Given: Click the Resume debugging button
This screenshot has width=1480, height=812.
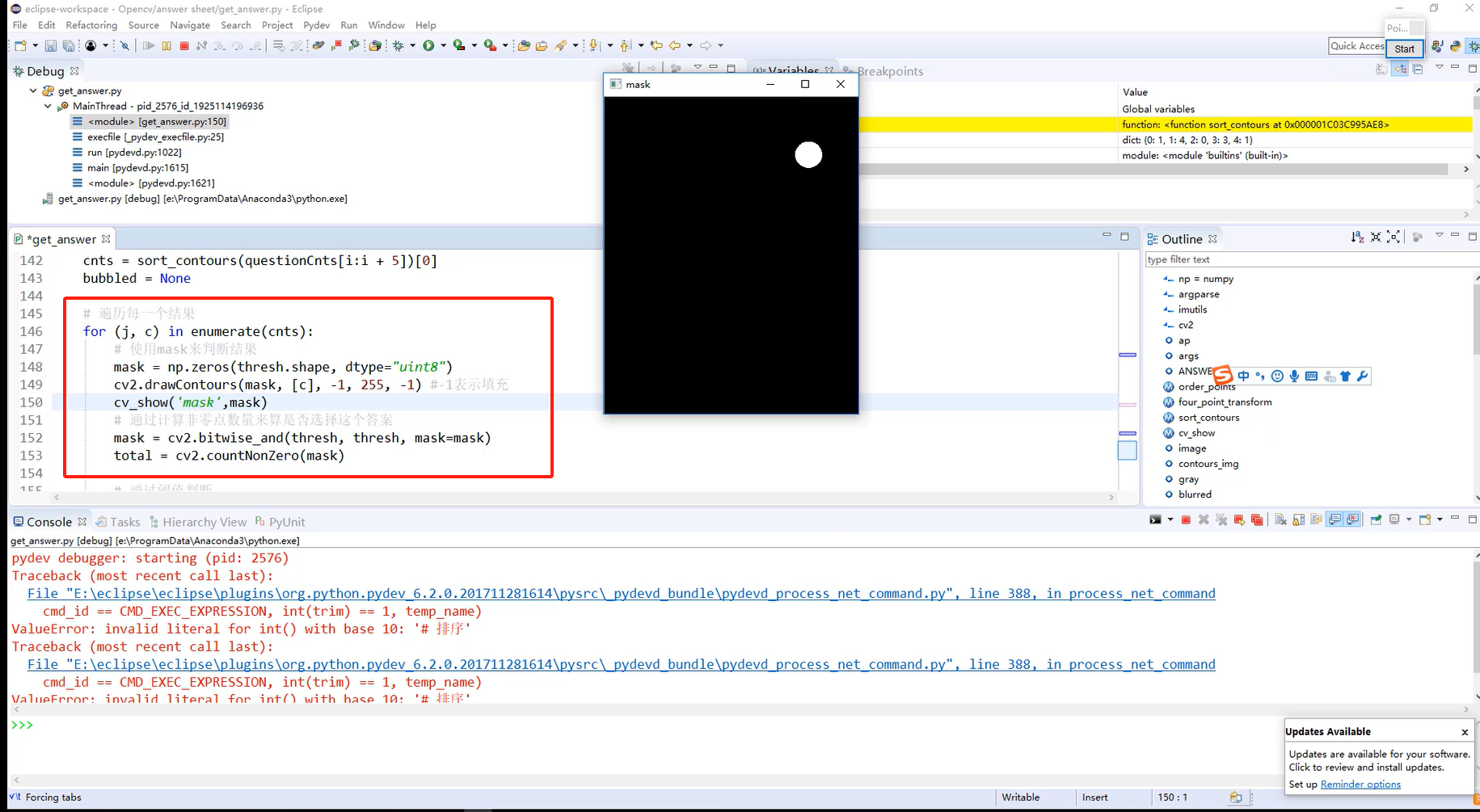Looking at the screenshot, I should [149, 45].
